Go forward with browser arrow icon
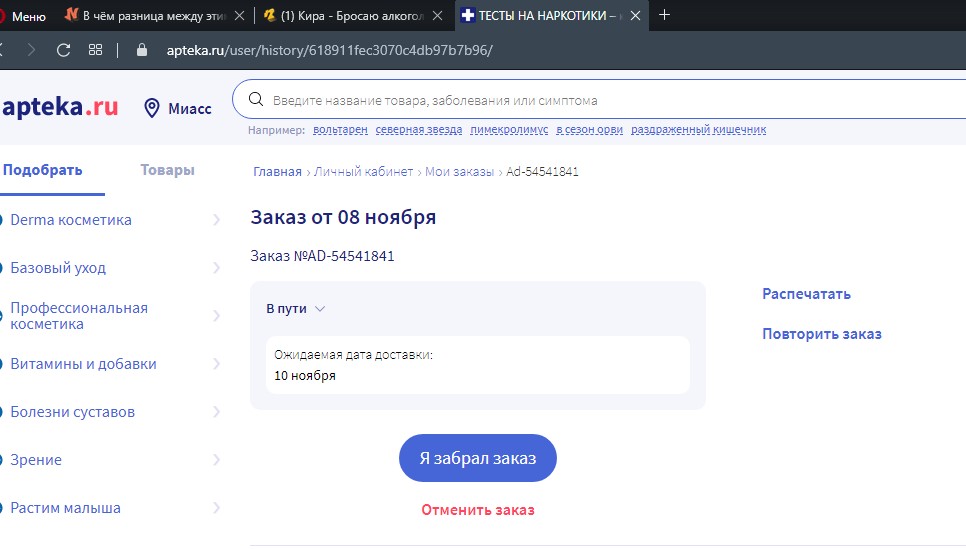Viewport: 966px width, 549px height. (x=31, y=49)
